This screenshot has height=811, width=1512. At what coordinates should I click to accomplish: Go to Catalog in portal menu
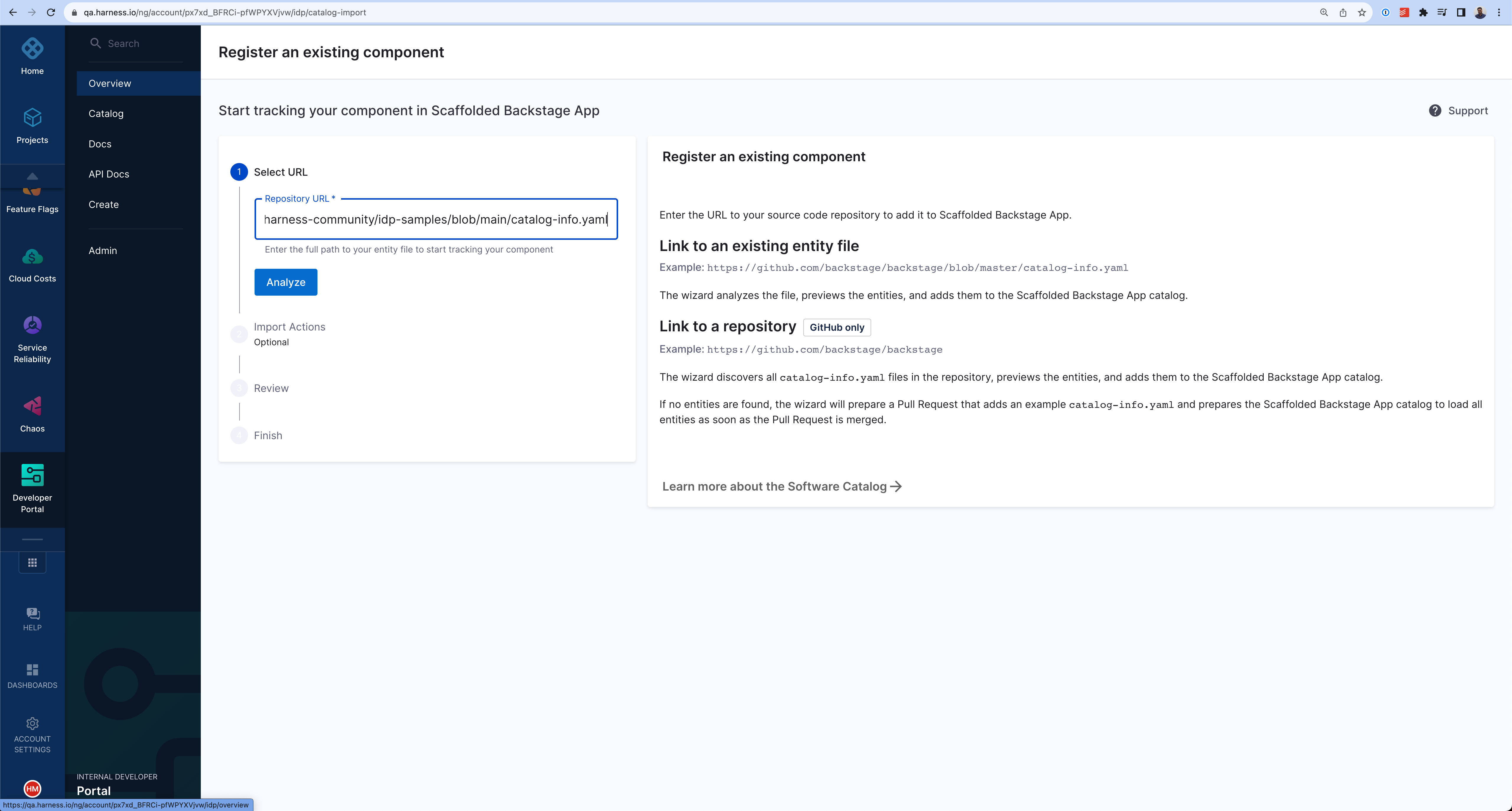click(x=106, y=113)
